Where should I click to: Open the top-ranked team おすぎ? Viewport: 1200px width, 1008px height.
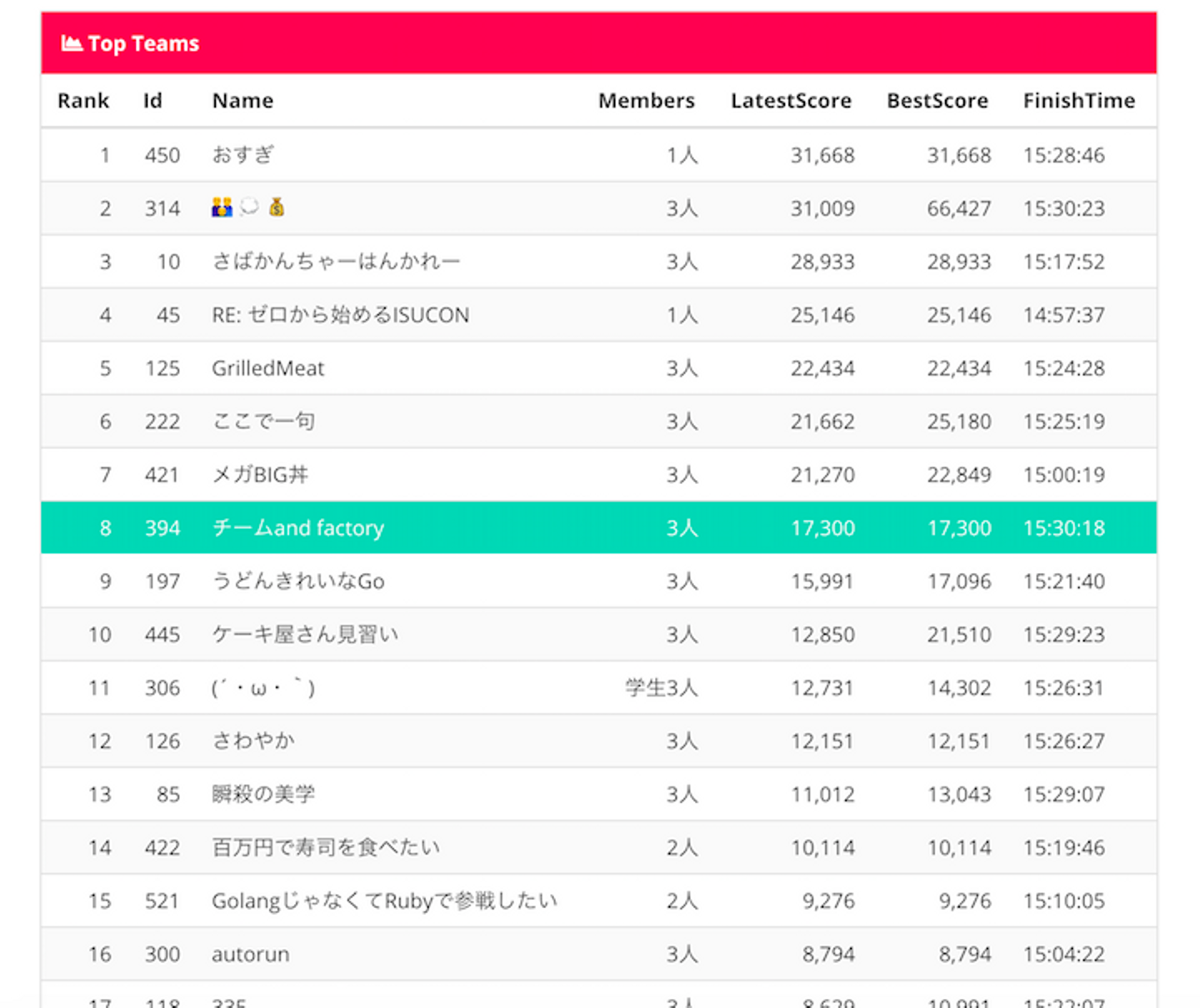click(x=242, y=155)
